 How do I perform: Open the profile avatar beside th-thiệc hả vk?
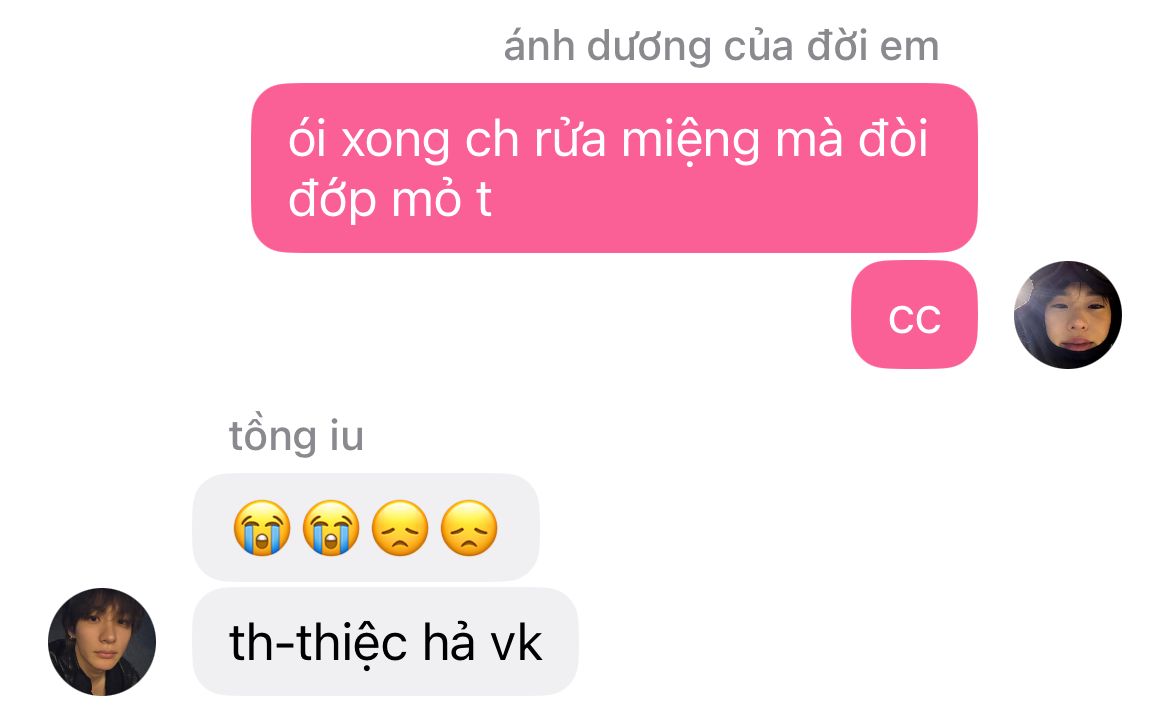[102, 642]
